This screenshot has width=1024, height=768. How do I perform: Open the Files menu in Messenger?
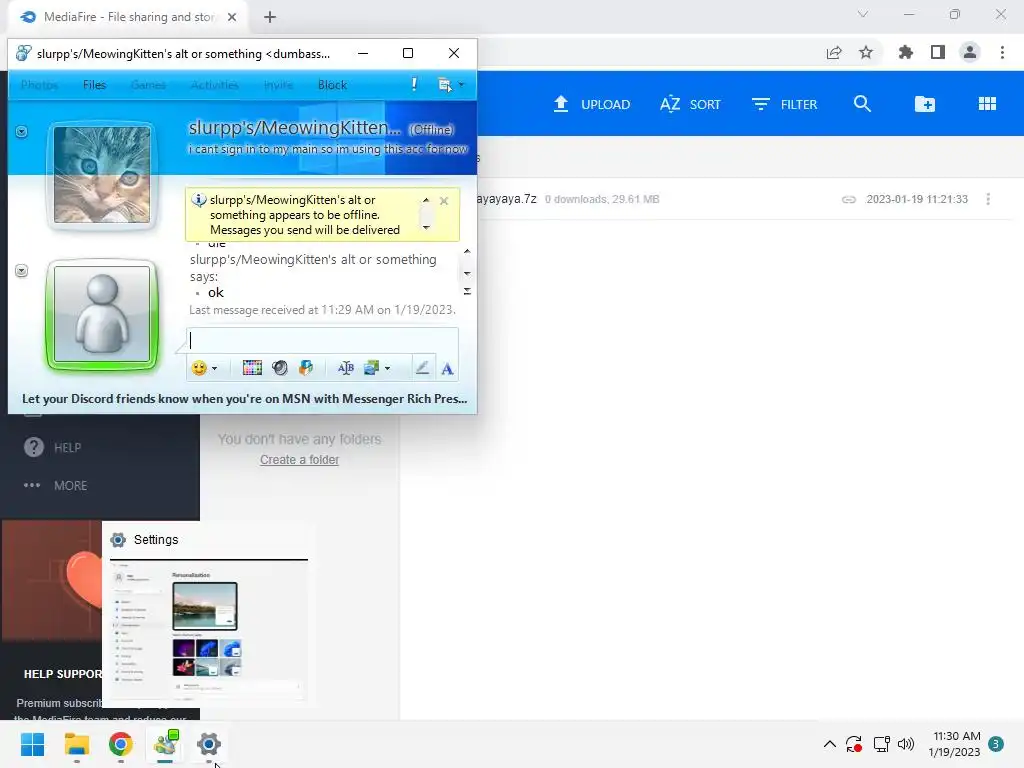click(x=94, y=85)
